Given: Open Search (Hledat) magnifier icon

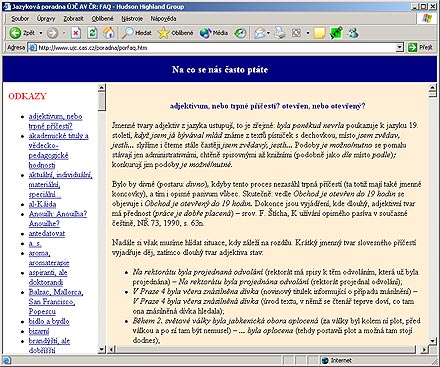Looking at the screenshot, I should 127,33.
